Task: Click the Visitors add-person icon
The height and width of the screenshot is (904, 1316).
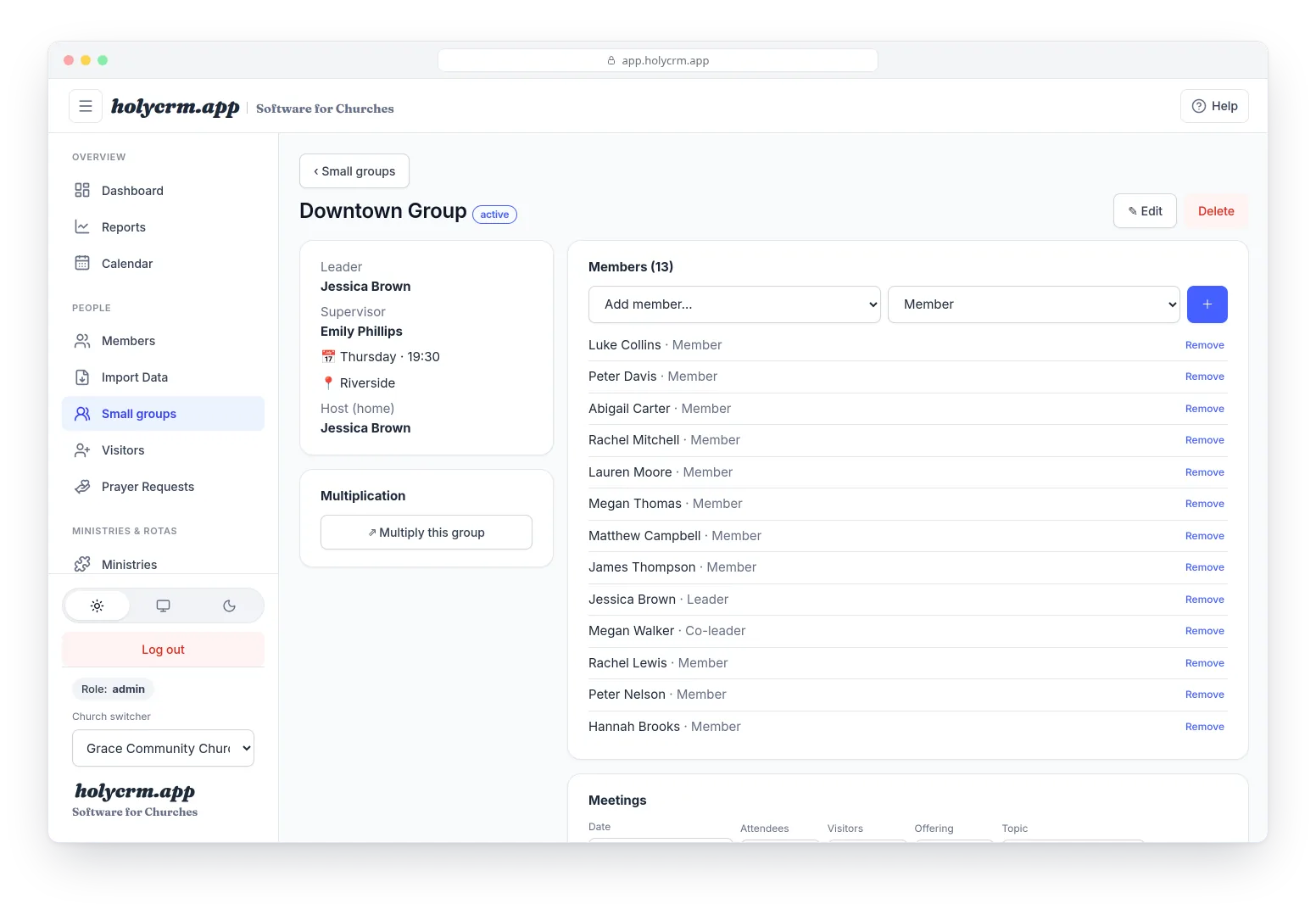Action: coord(82,449)
